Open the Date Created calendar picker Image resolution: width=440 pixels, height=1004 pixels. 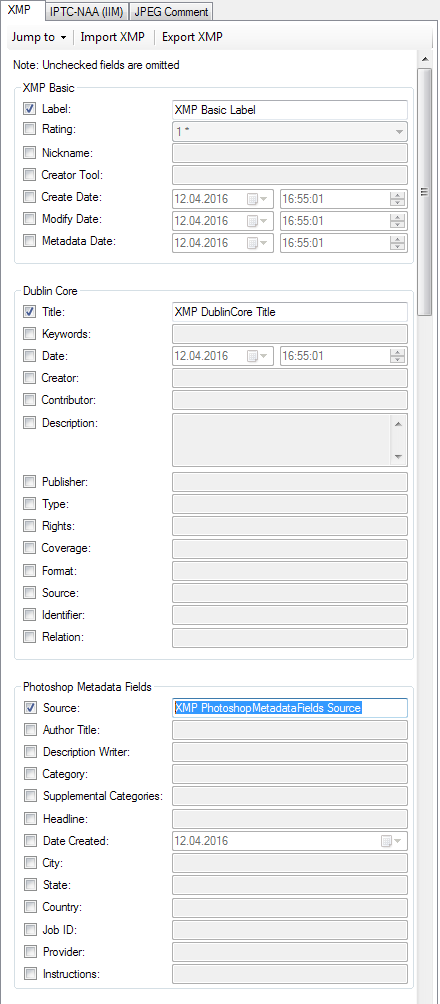click(x=393, y=841)
